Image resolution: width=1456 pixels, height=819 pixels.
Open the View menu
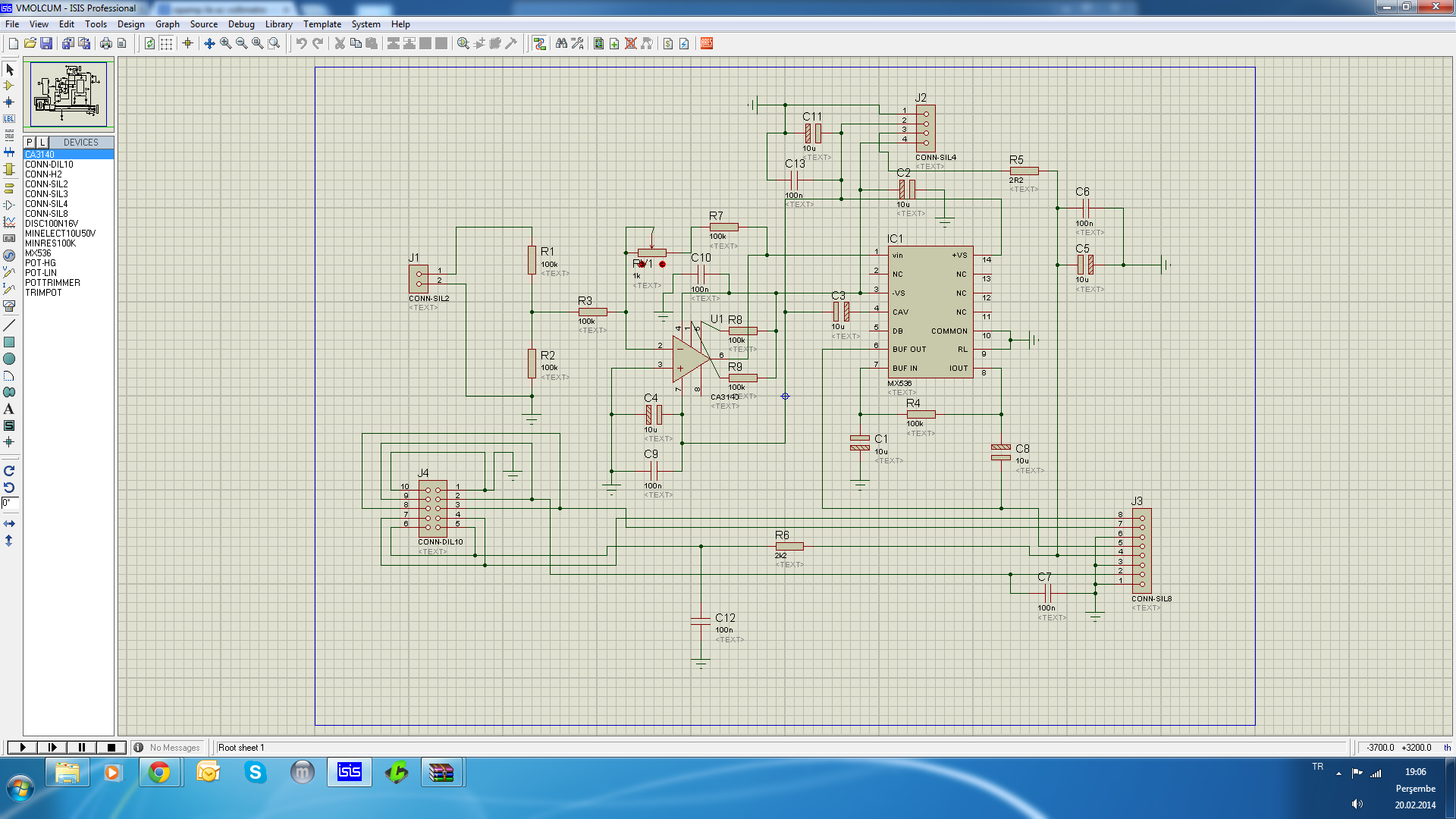(x=39, y=24)
